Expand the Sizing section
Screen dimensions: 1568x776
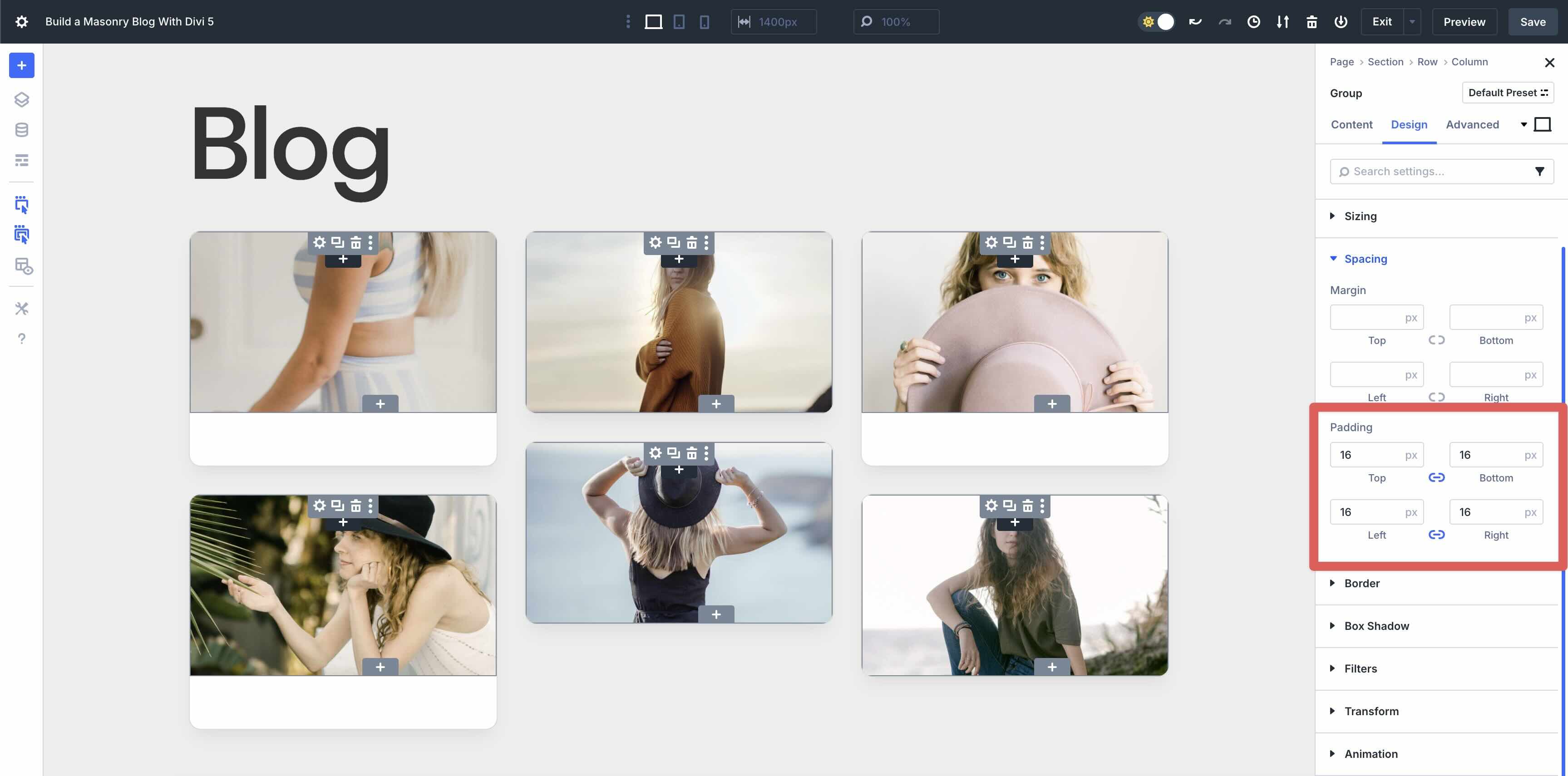click(x=1361, y=216)
